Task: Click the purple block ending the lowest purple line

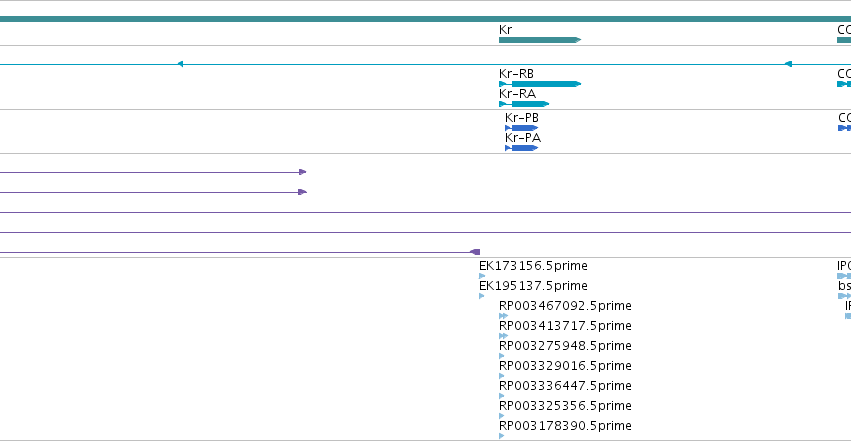Action: pos(475,252)
